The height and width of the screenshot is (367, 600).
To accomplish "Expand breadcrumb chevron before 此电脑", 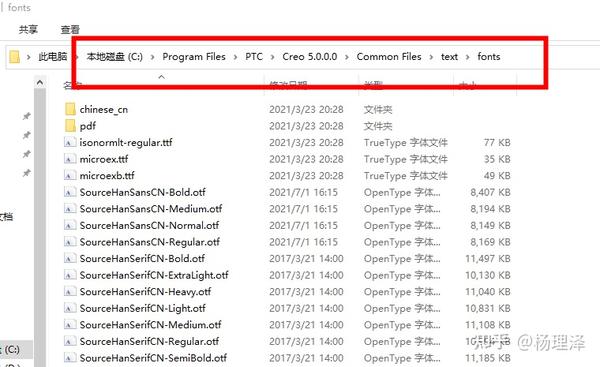I will click(29, 57).
